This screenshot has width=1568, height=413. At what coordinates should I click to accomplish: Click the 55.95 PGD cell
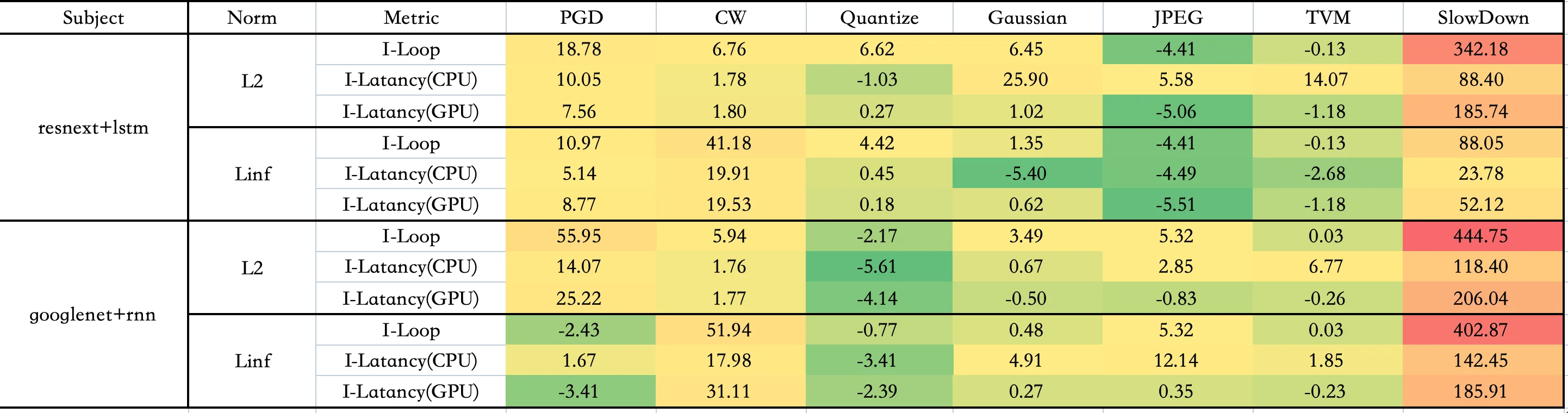pyautogui.click(x=579, y=236)
